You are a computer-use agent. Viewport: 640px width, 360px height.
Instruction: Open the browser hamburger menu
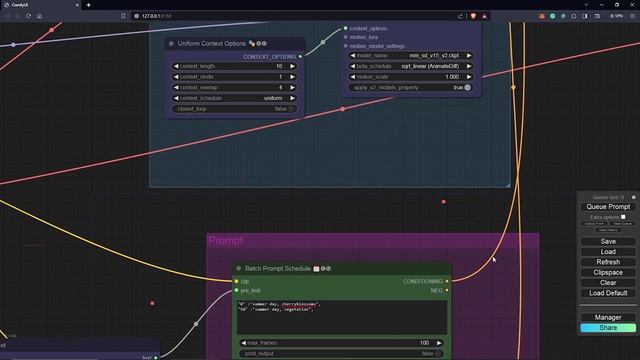[x=632, y=16]
